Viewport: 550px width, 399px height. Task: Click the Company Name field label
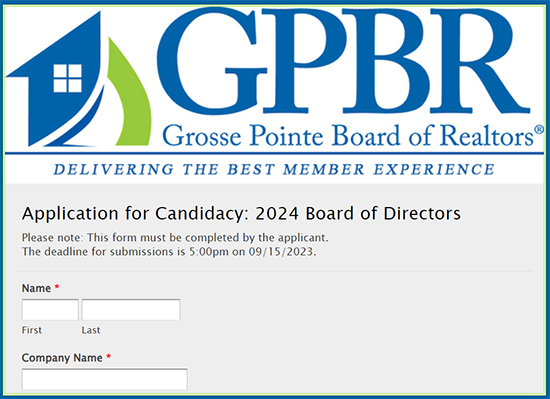(62, 358)
